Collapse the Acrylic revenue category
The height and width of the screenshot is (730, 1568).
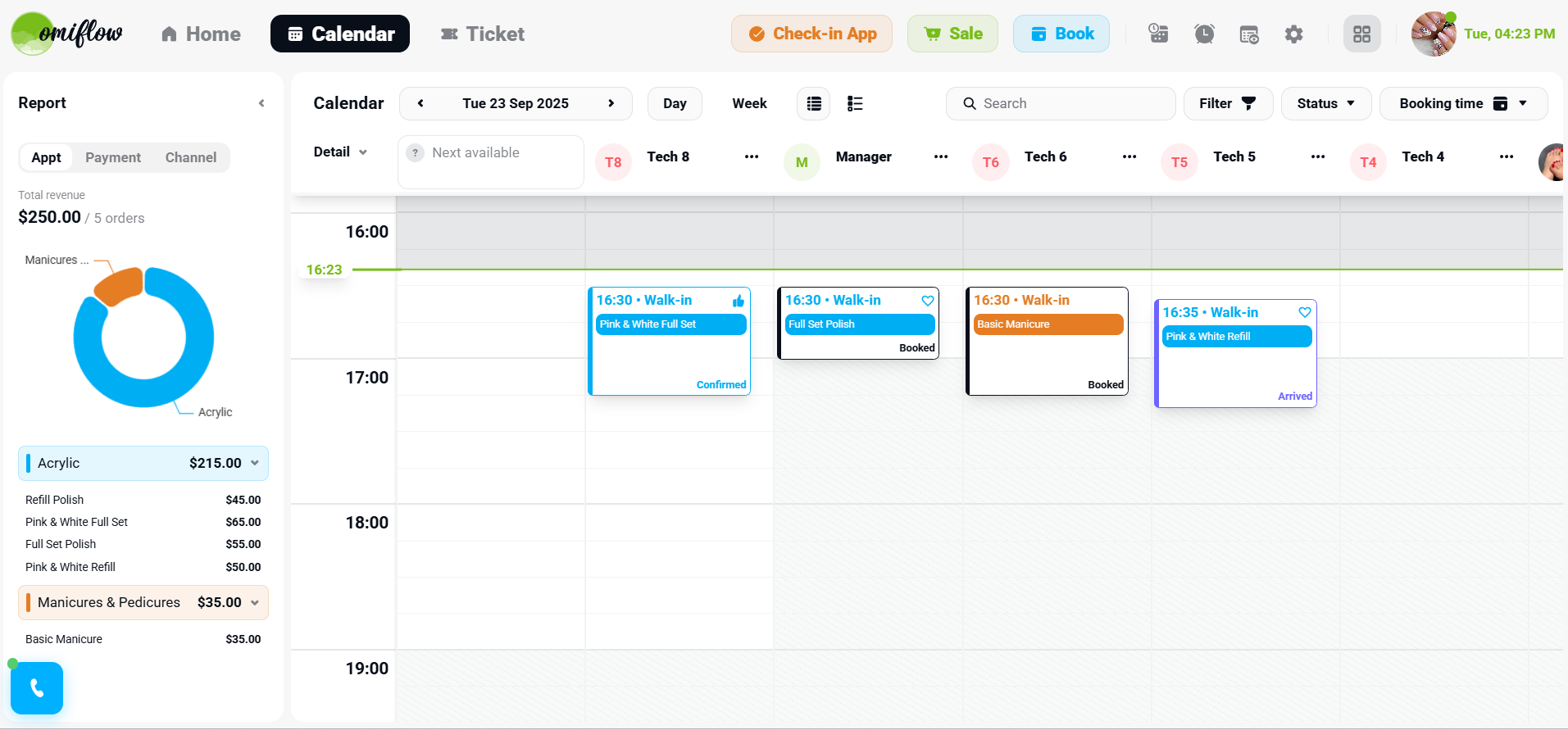(x=255, y=464)
